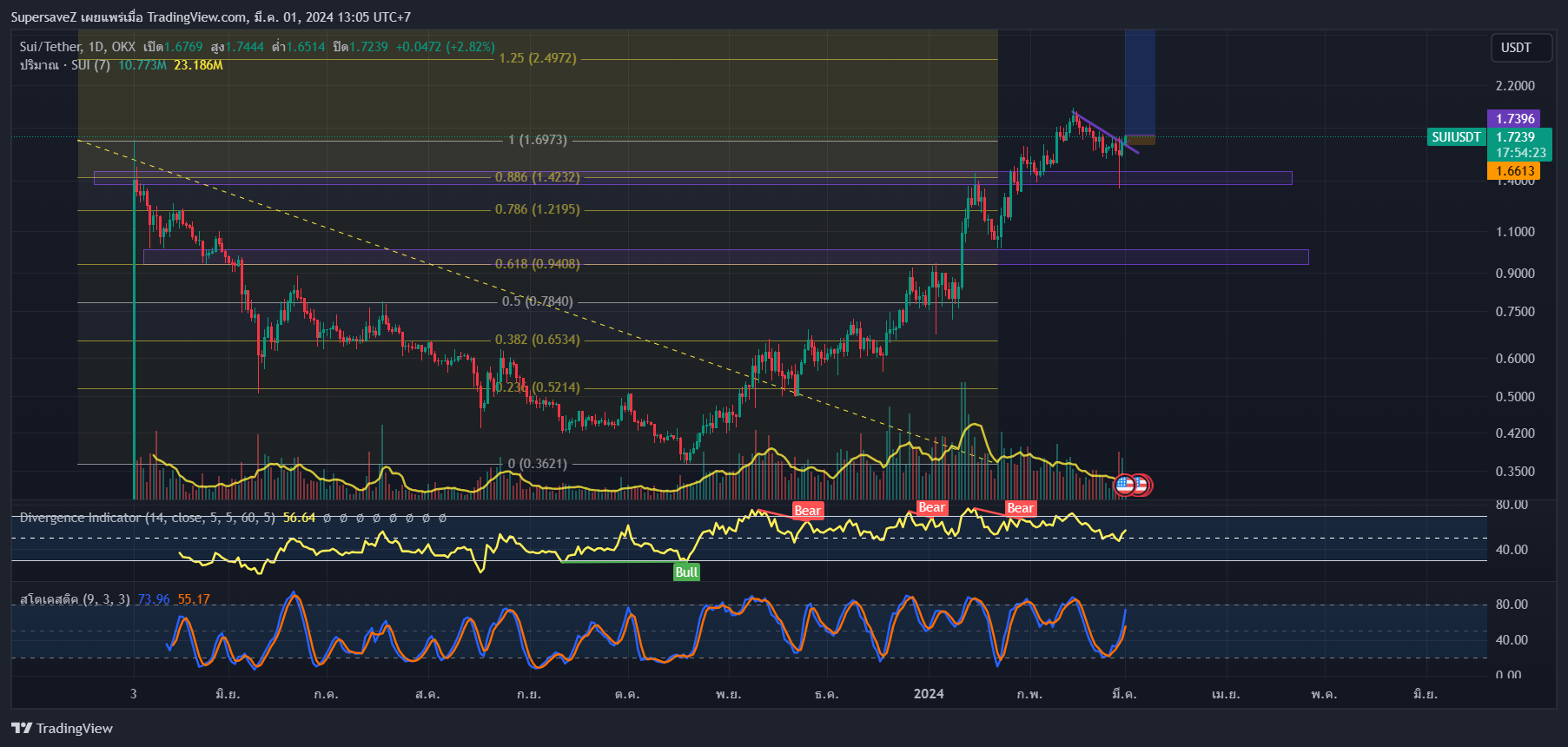Click the 56.64 divergence indicator value
1568x747 pixels.
pos(299,518)
